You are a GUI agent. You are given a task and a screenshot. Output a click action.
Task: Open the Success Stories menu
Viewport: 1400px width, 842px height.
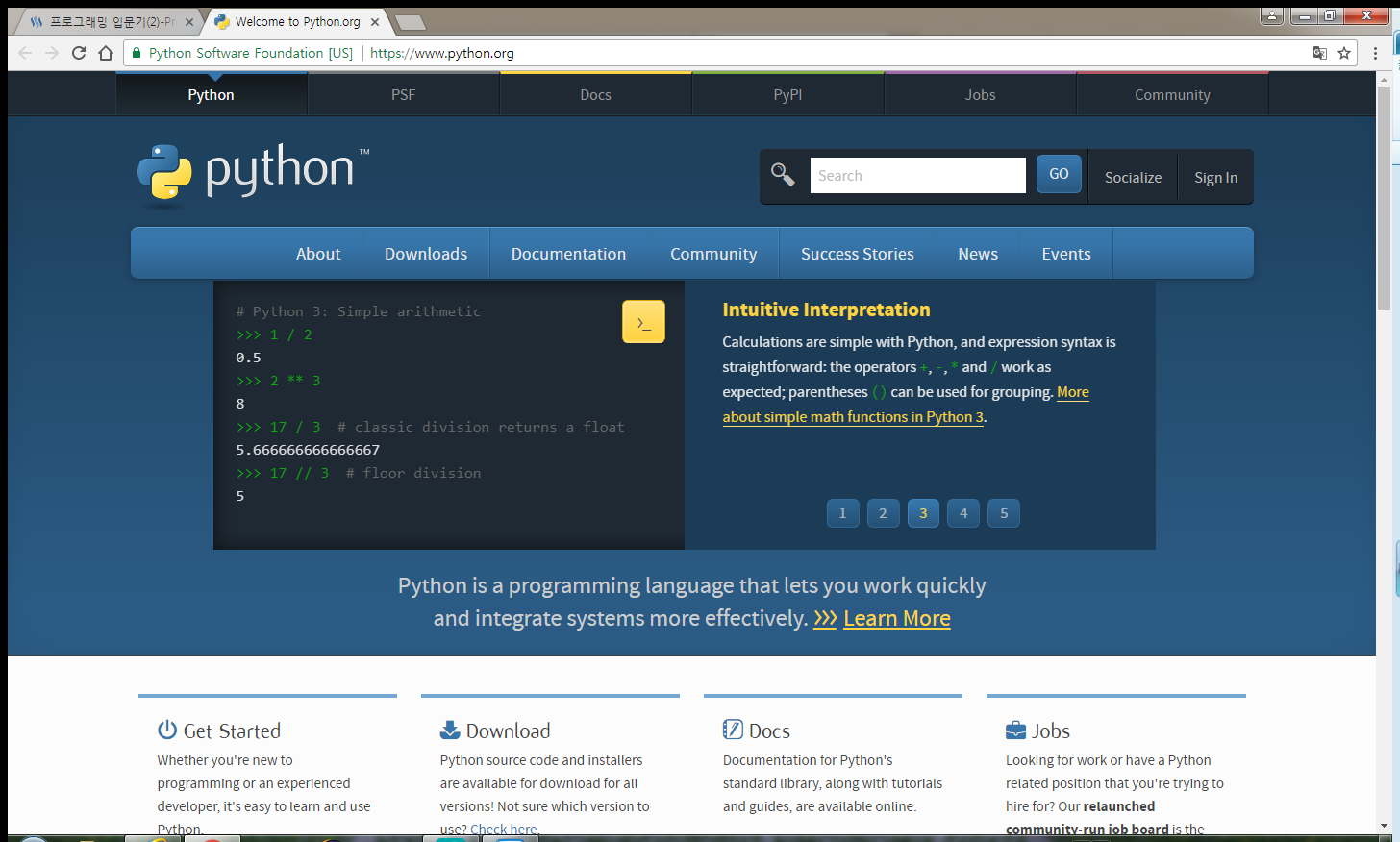coord(858,254)
